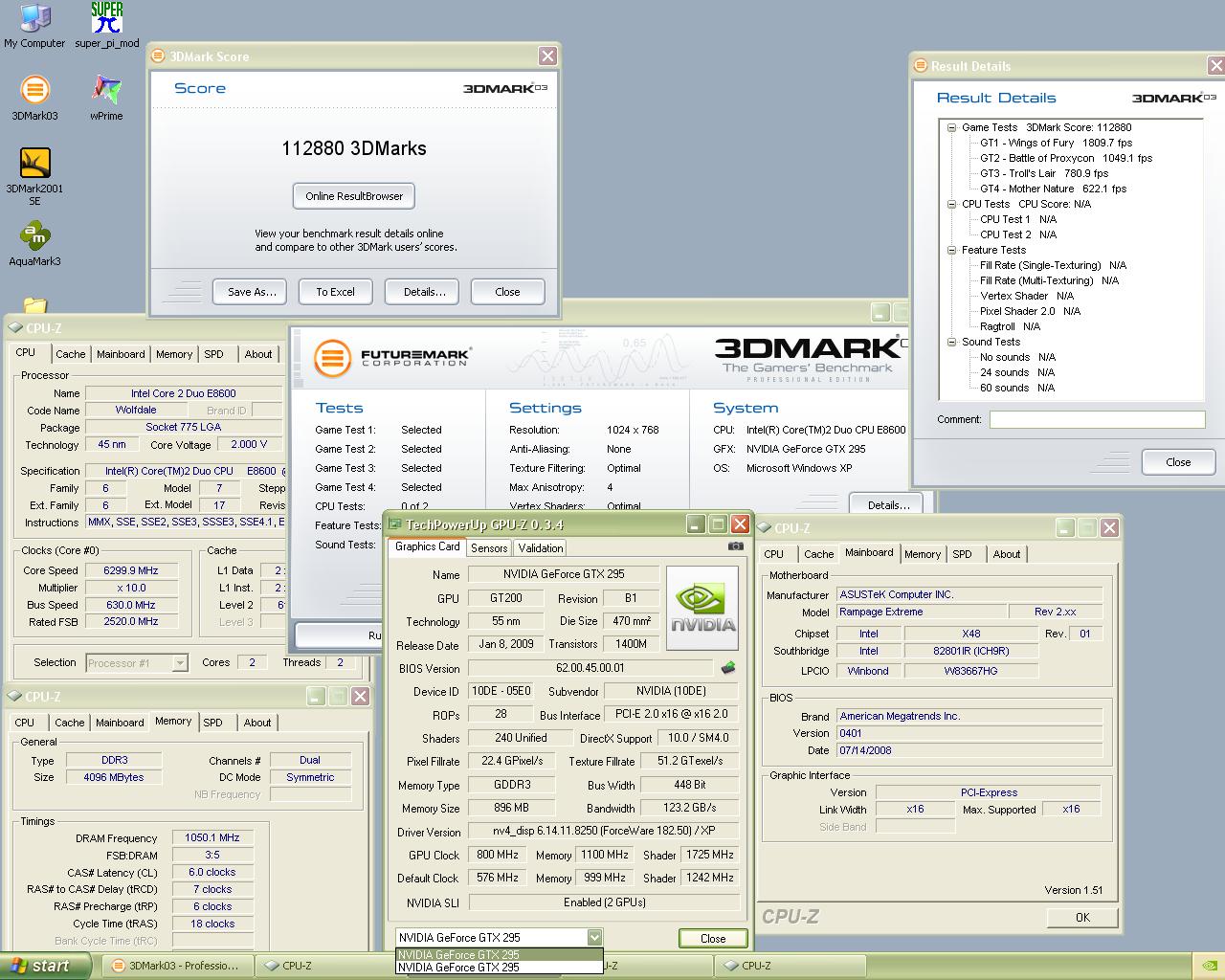Open Mainboard tab in the CPU-Z processor window
1225x980 pixels.
click(121, 354)
